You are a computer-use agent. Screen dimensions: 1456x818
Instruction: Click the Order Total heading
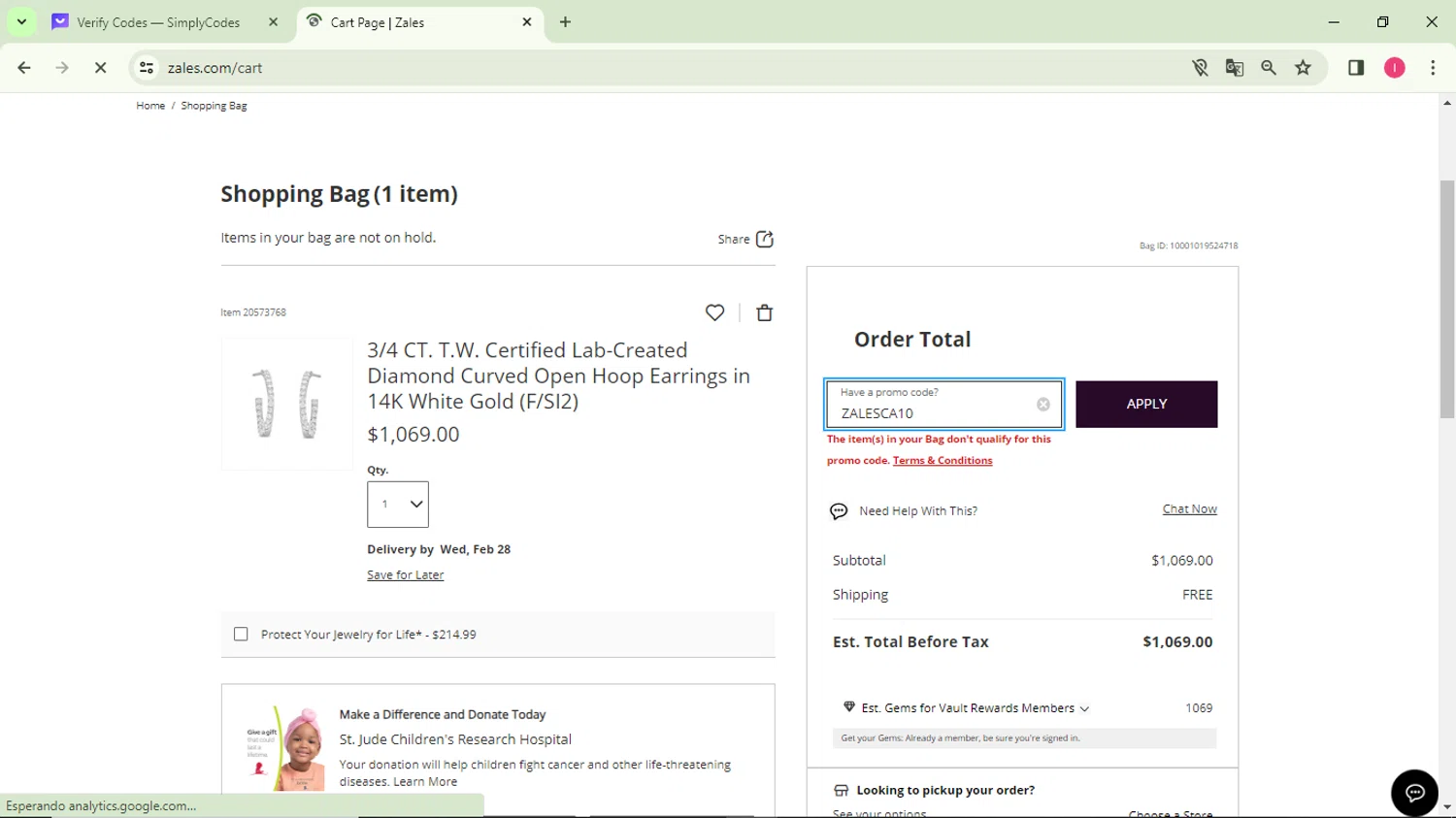tap(912, 340)
